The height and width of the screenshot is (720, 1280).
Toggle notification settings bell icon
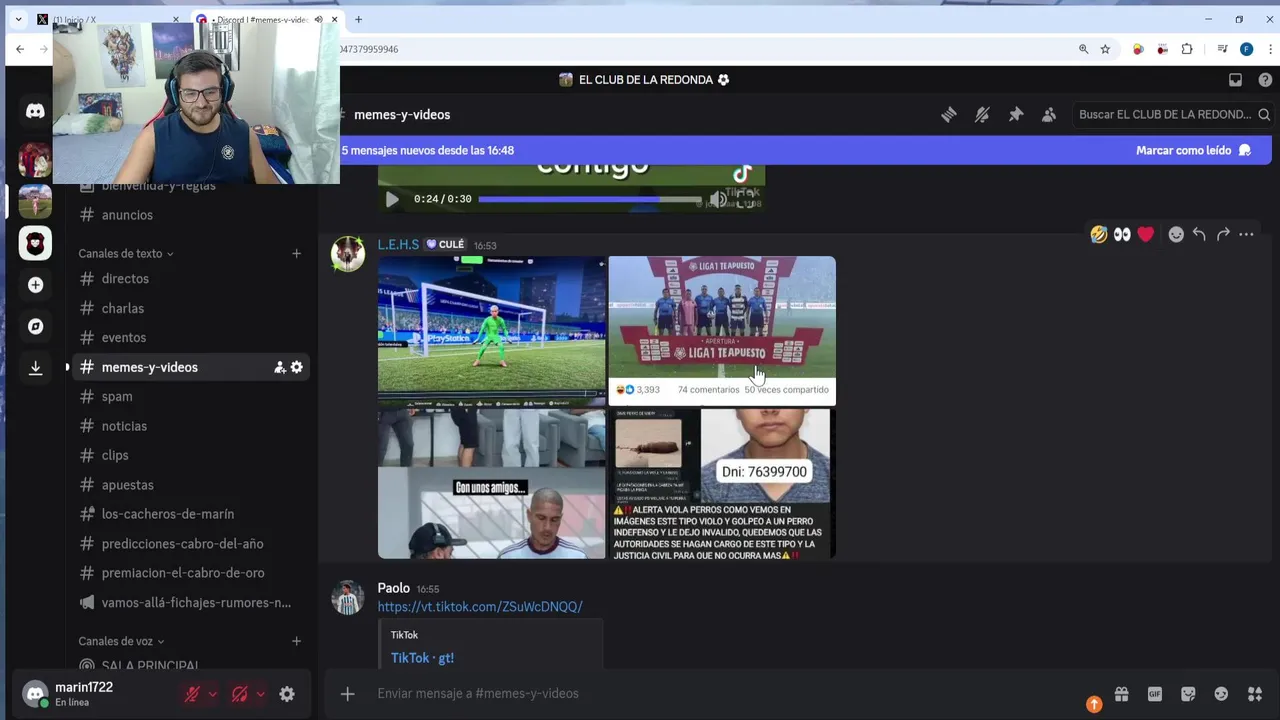tap(982, 115)
